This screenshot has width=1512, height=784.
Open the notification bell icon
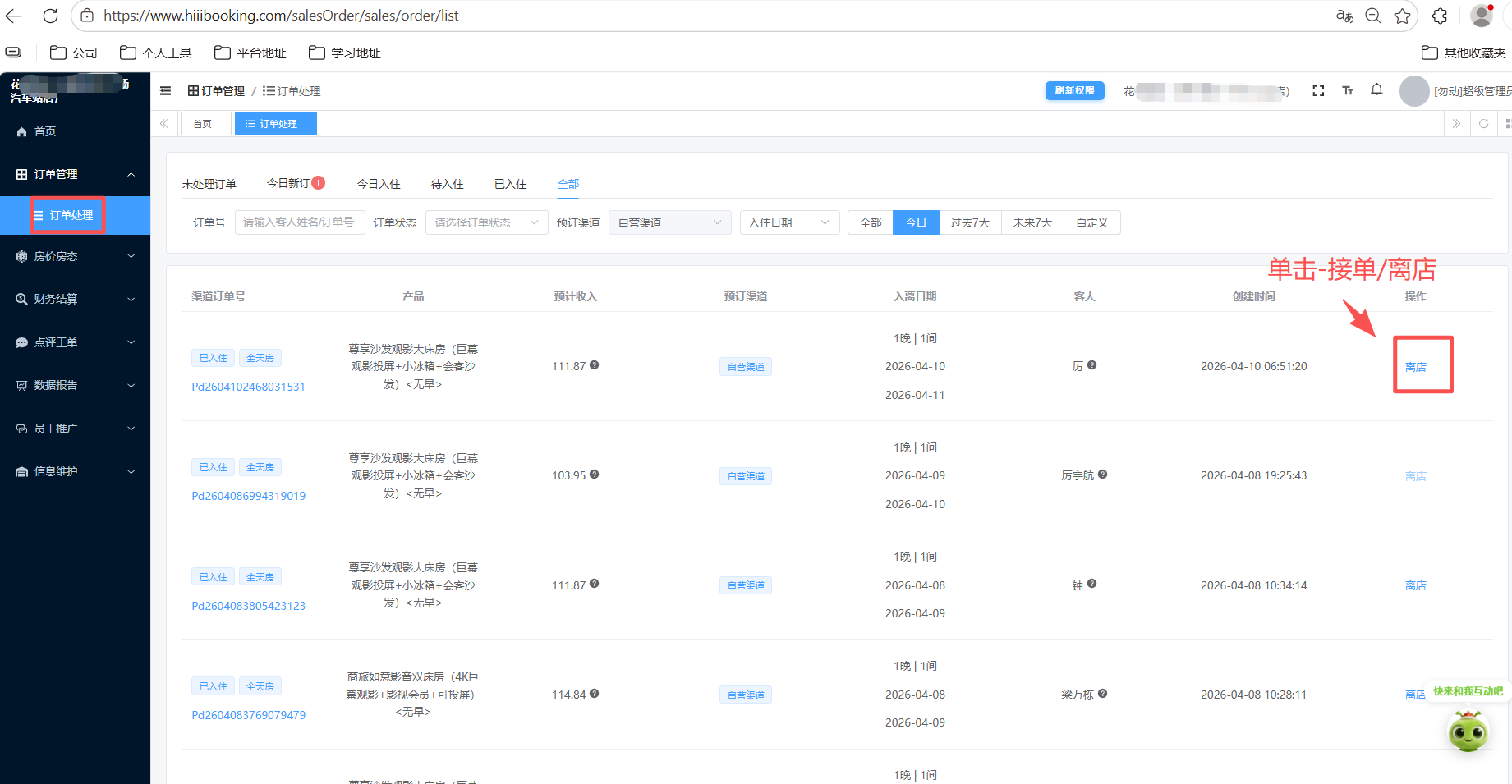click(1376, 90)
